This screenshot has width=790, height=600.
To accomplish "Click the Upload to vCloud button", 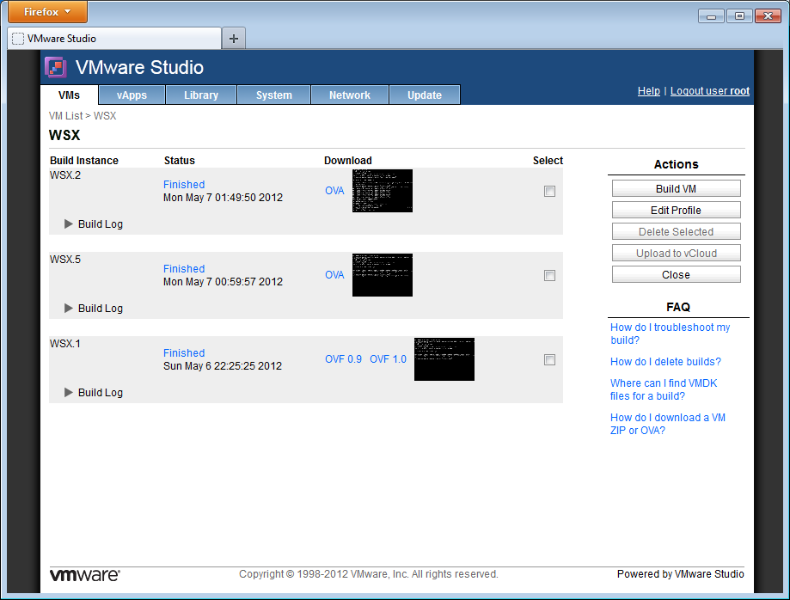I will click(x=676, y=253).
